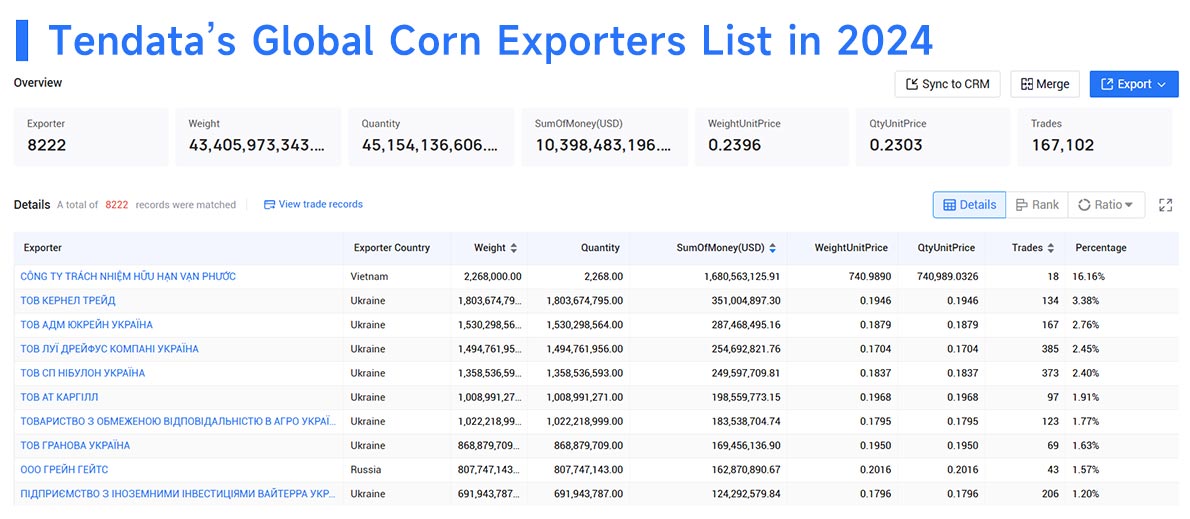Open exporter ТОВ КЕРНЕЛ ТРЕЙД

click(68, 300)
